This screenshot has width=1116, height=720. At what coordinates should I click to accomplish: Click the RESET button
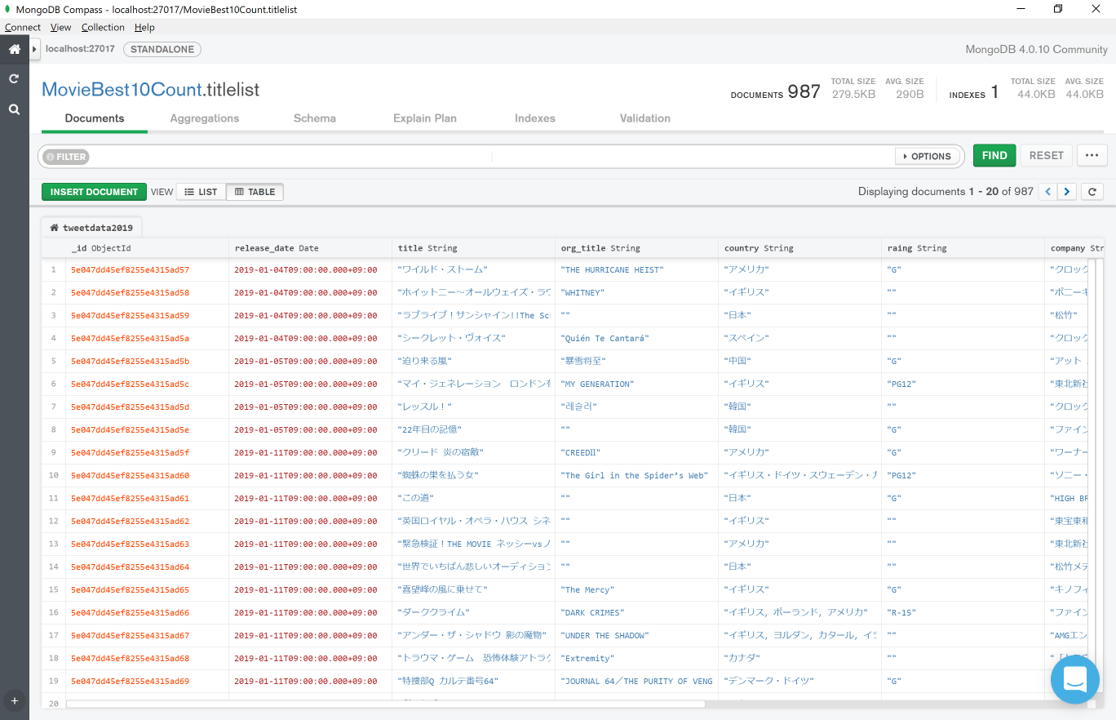[1046, 156]
